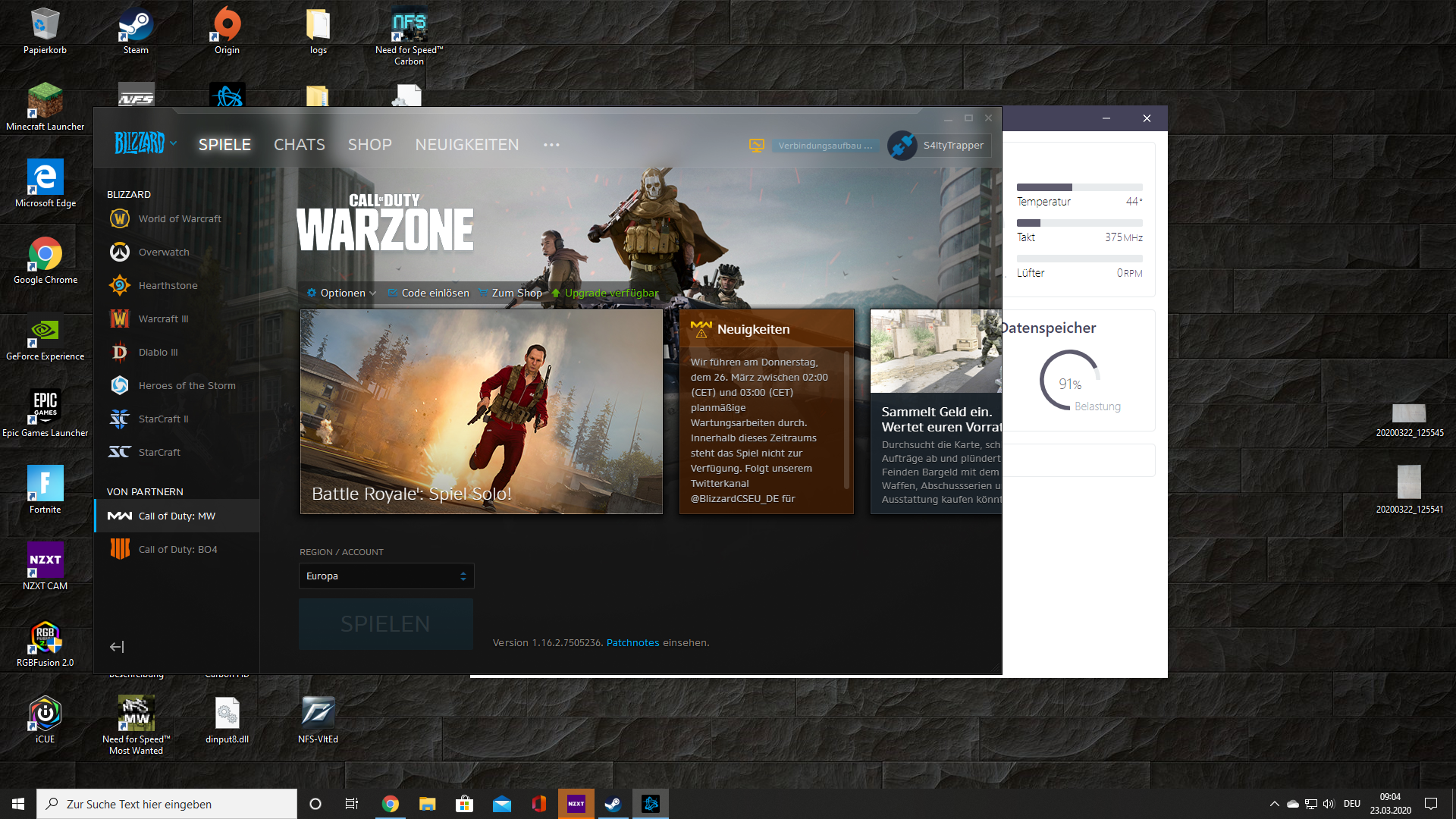Open the Europa region selector
1456x819 pixels.
tap(386, 576)
